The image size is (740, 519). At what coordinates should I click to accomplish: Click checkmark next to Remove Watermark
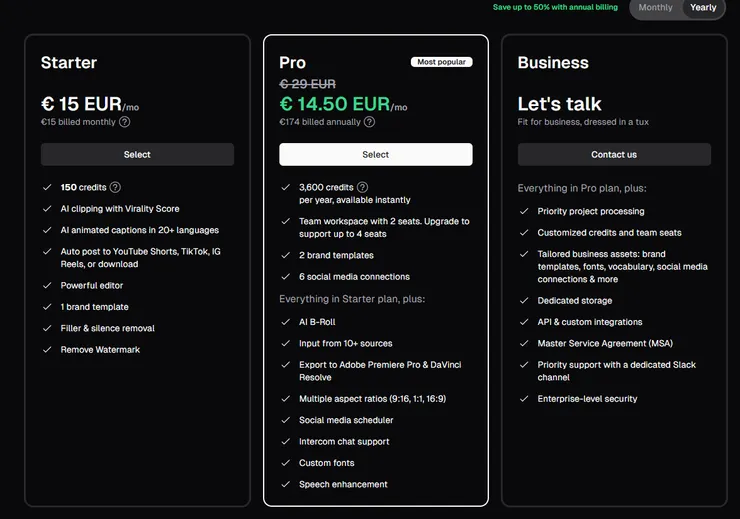click(47, 349)
